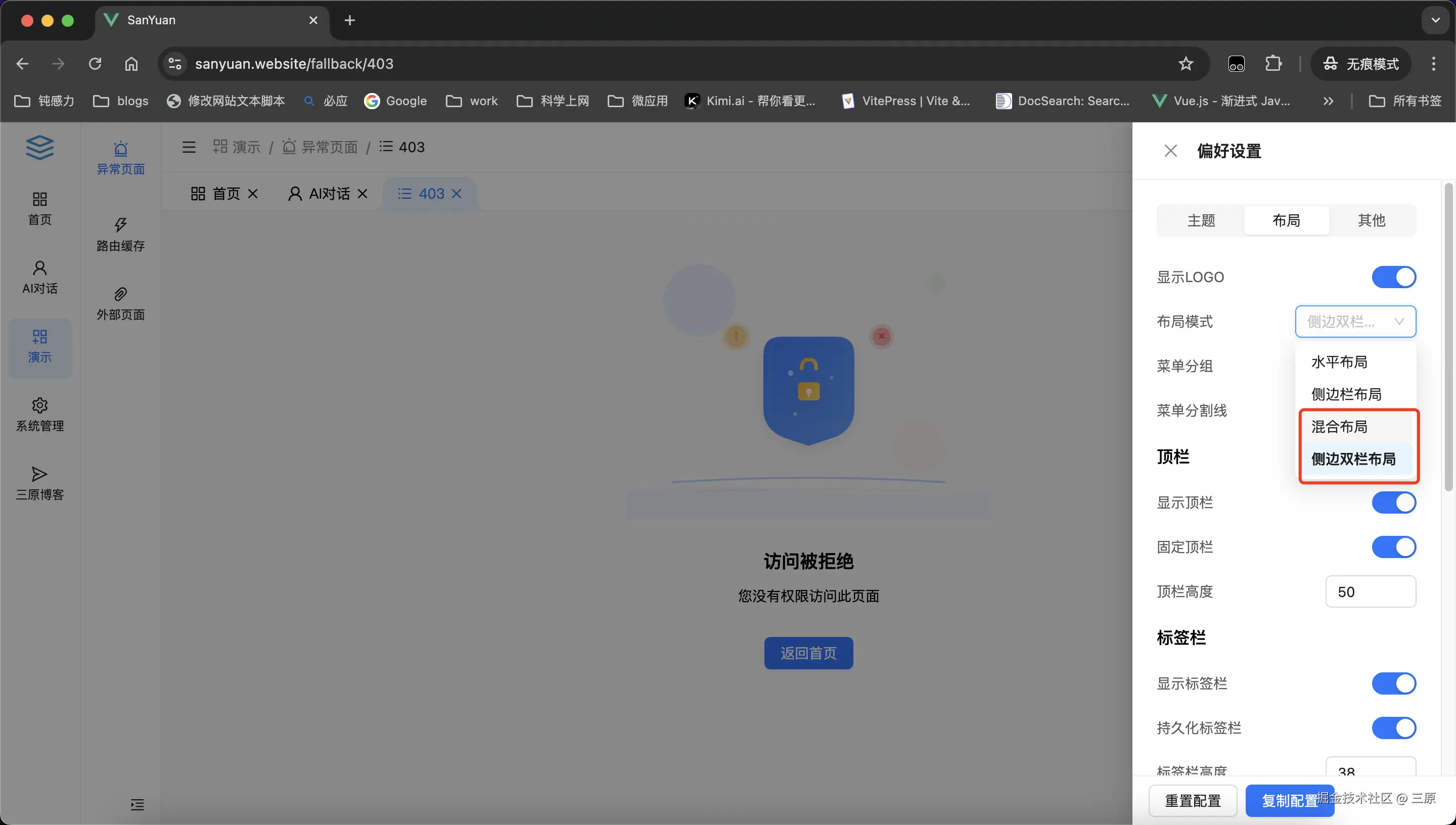Click the bookmark star in the address bar
Image resolution: width=1456 pixels, height=825 pixels.
tap(1185, 63)
